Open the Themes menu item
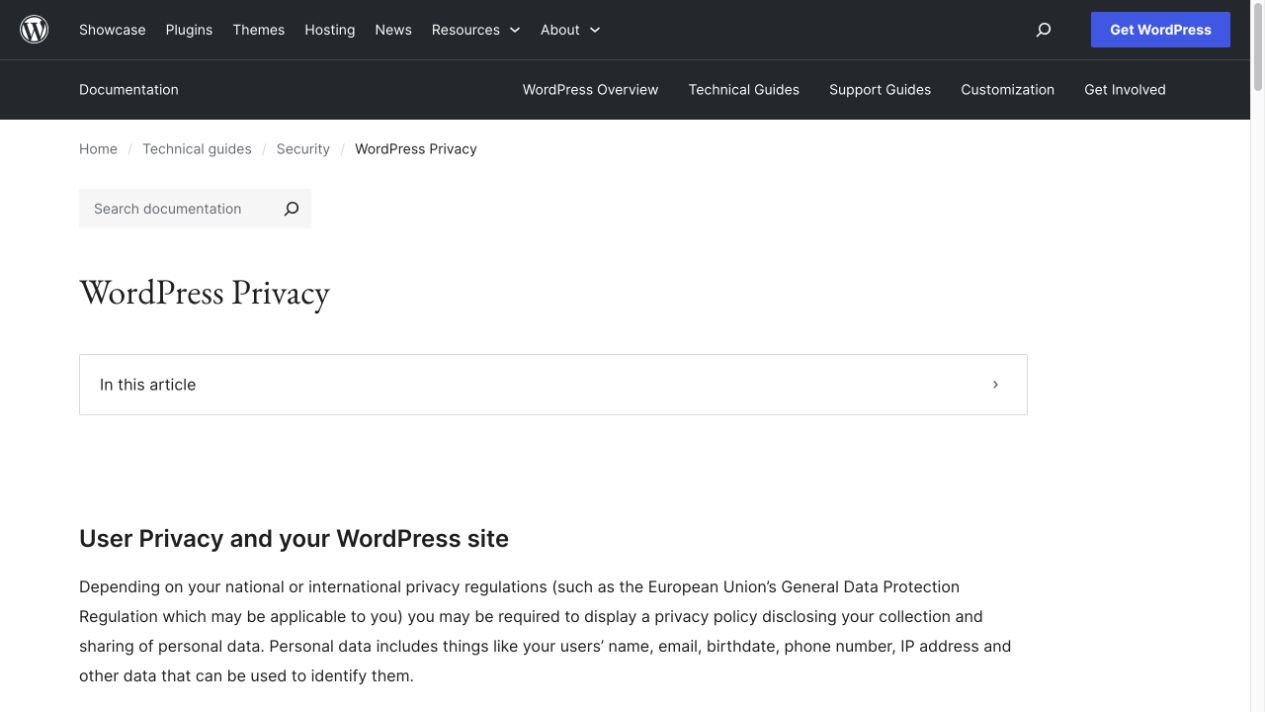 pyautogui.click(x=258, y=30)
